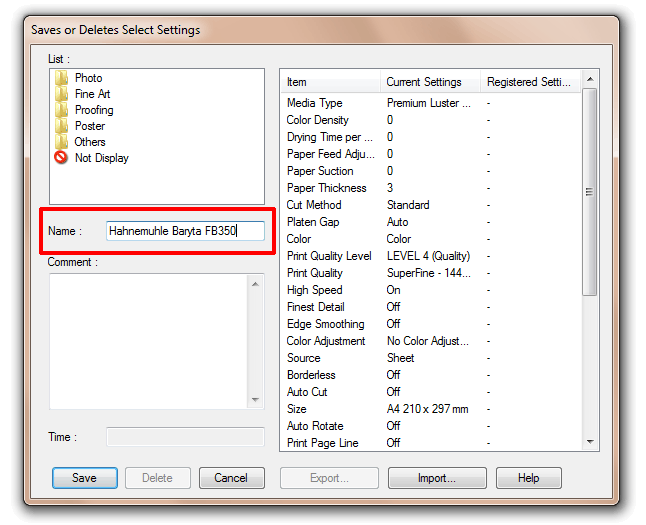Click the Fine Art list entry label

point(93,94)
